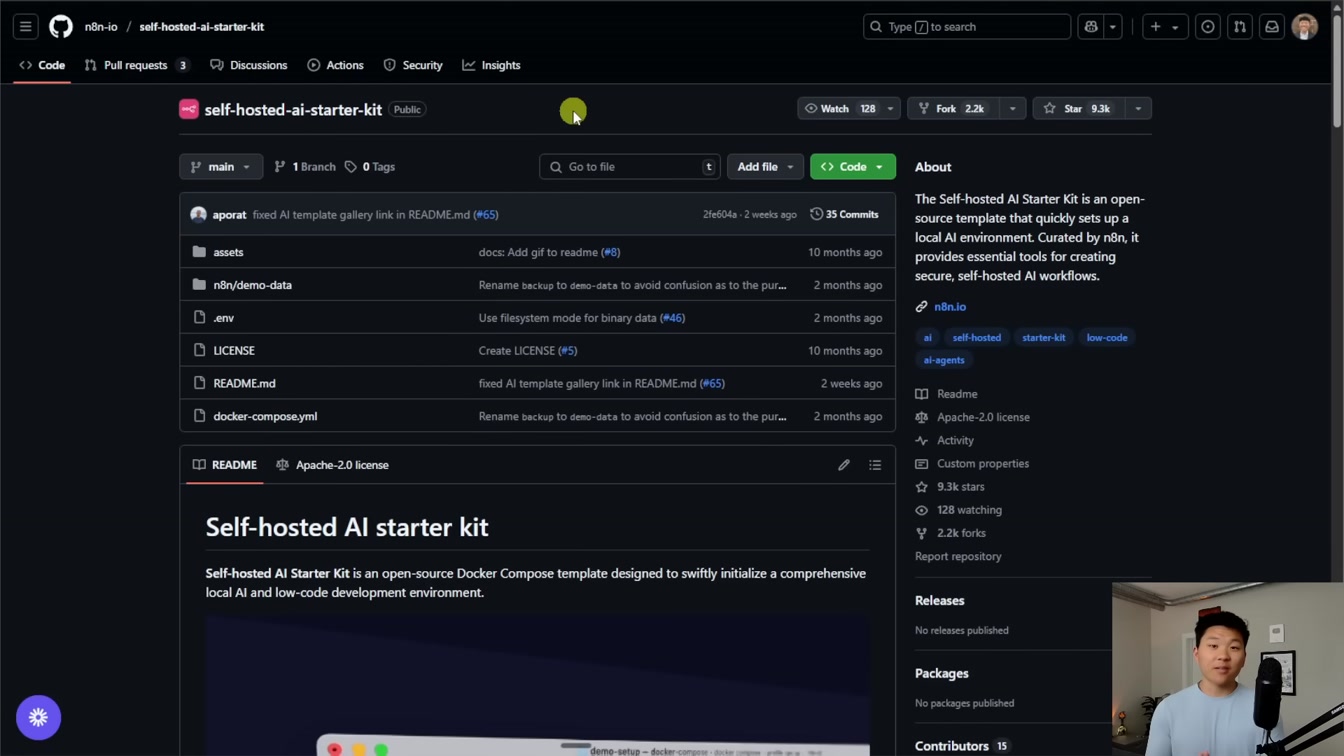Click the self-hosted topic tag

tap(977, 338)
